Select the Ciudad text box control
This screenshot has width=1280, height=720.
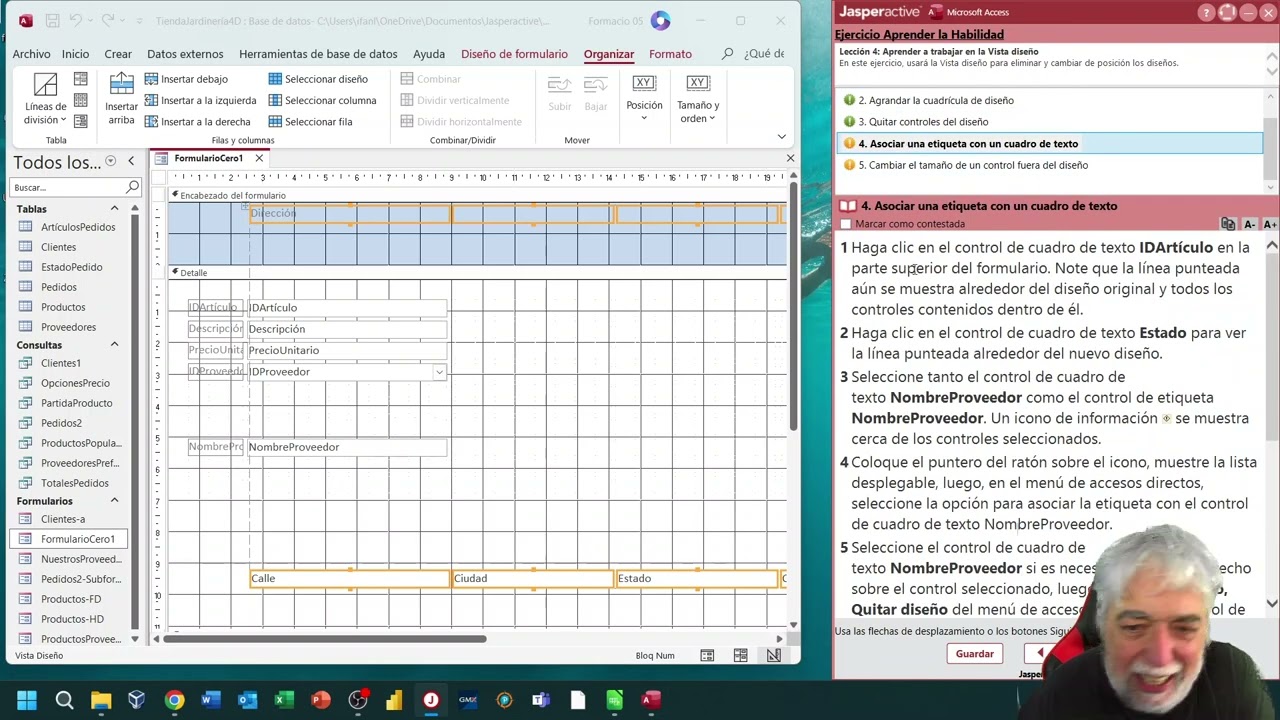[x=532, y=578]
